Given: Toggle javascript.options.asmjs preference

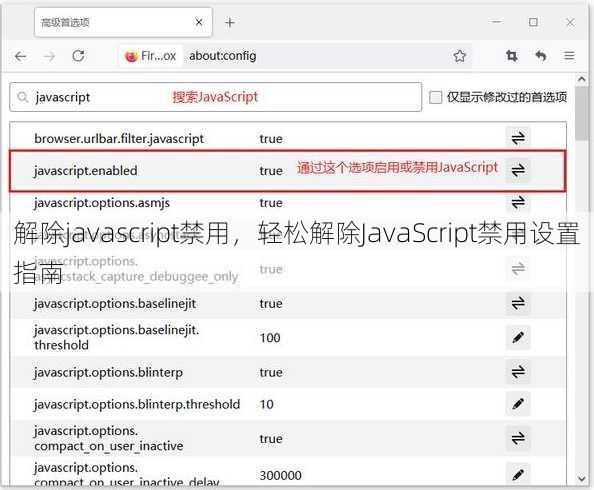Looking at the screenshot, I should click(518, 202).
